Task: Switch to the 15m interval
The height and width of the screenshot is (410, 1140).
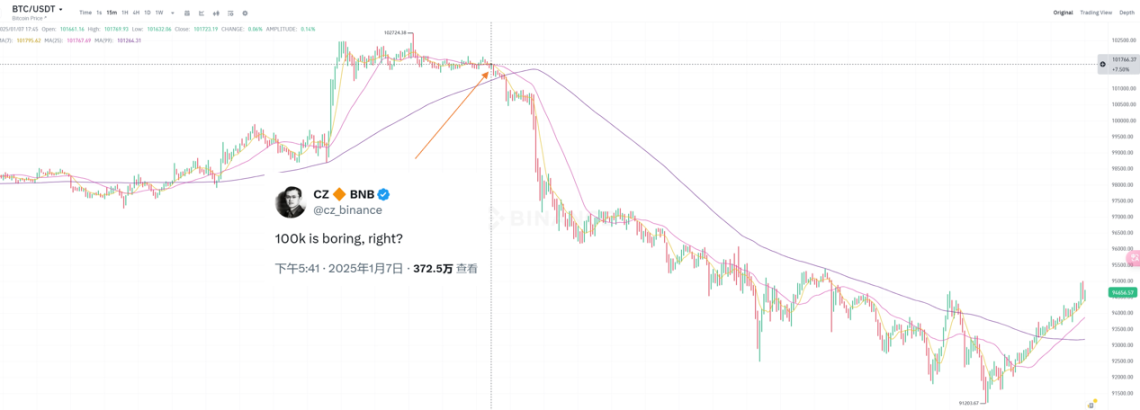Action: 111,12
